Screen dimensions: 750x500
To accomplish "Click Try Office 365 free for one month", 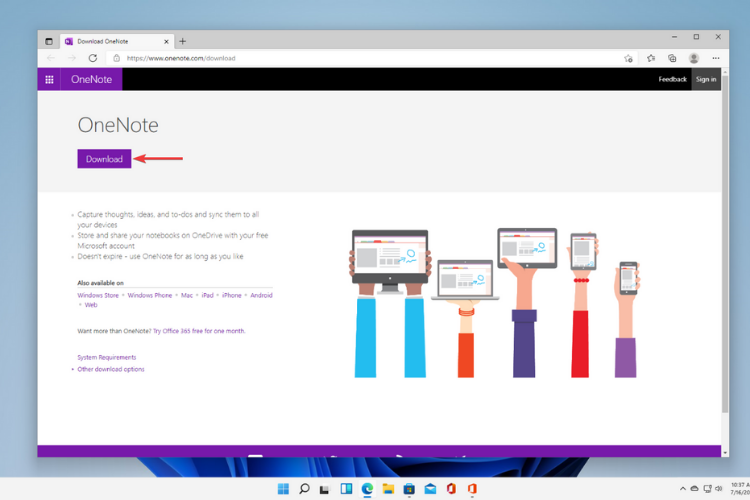I will 199,331.
